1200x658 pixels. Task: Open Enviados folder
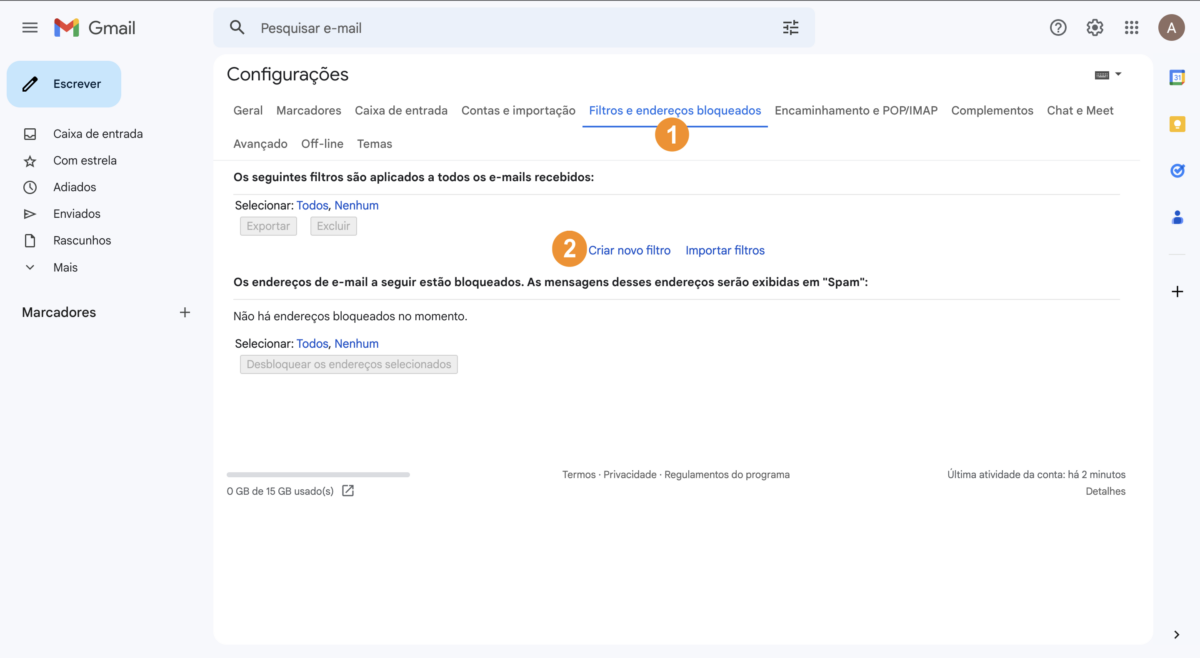pos(77,214)
